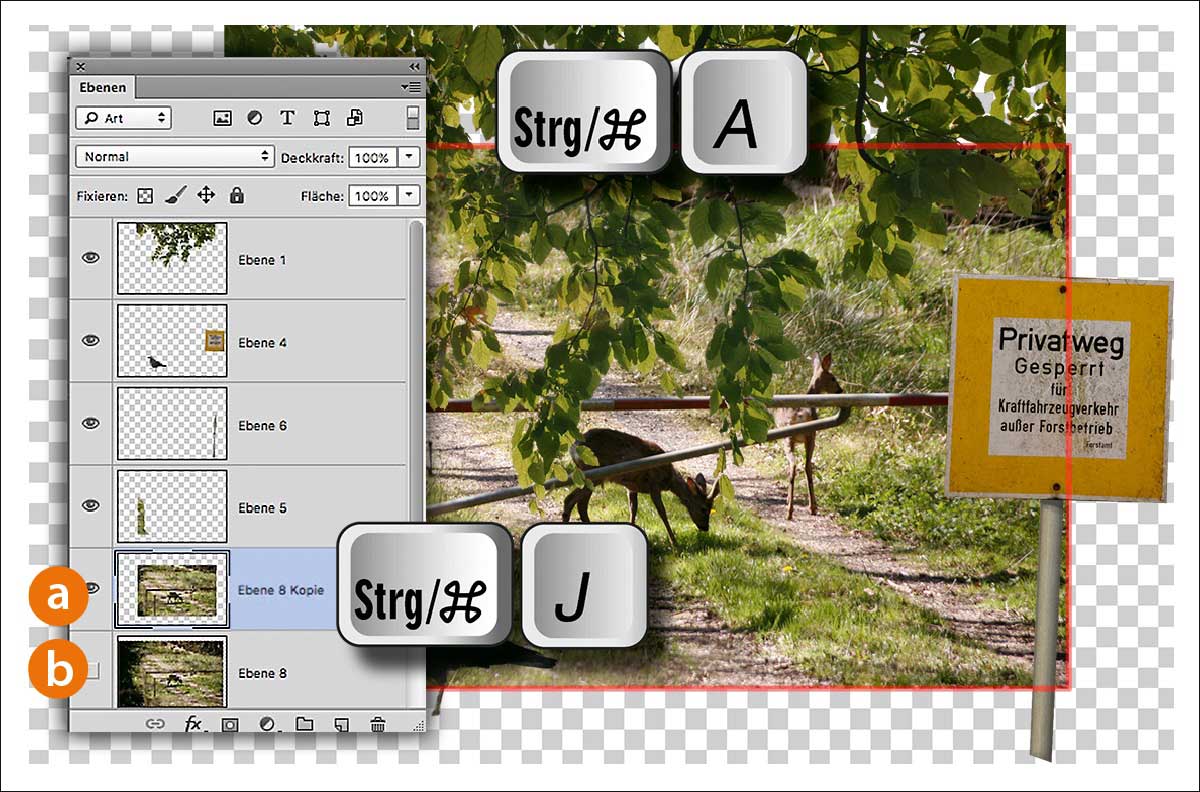Click the layer name Ebene 6
This screenshot has width=1200, height=792.
click(262, 426)
